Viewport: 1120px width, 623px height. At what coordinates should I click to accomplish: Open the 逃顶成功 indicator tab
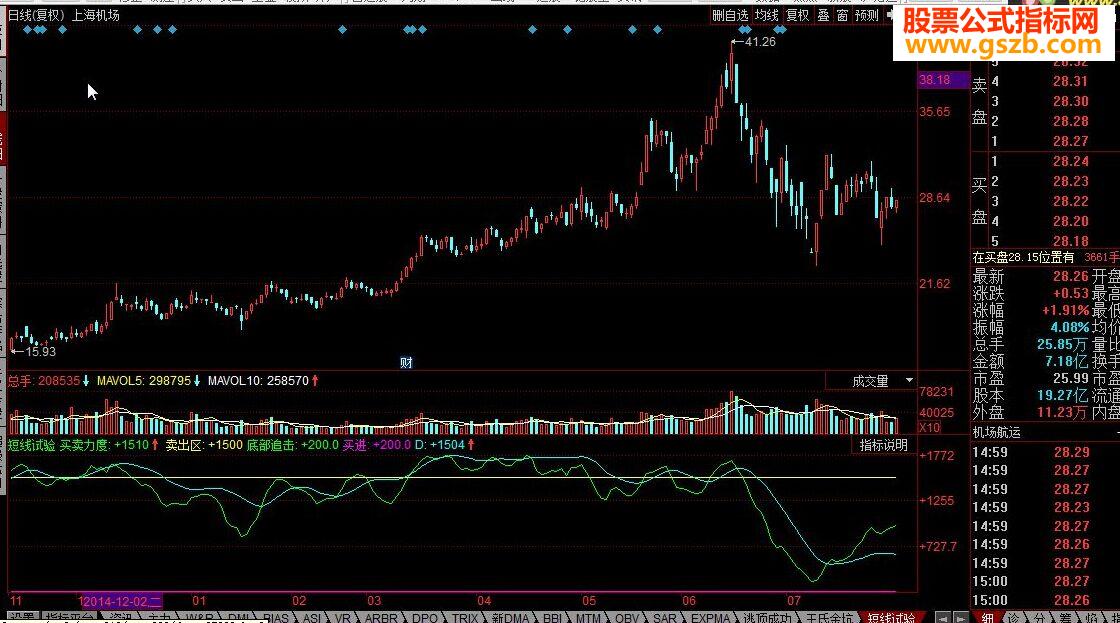tap(767, 617)
